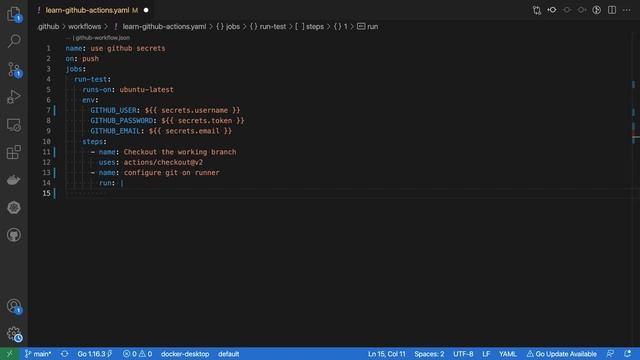Place cursor on 'use github secrets' text
The width and height of the screenshot is (640, 360).
(x=128, y=48)
